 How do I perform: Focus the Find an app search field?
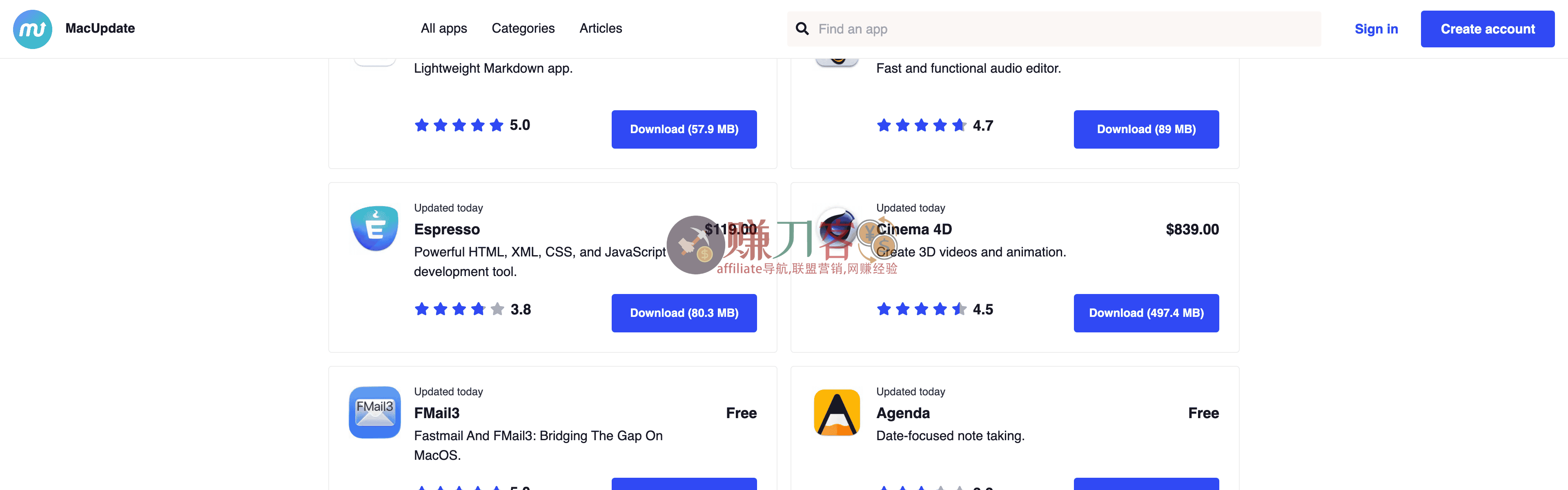pos(1065,29)
